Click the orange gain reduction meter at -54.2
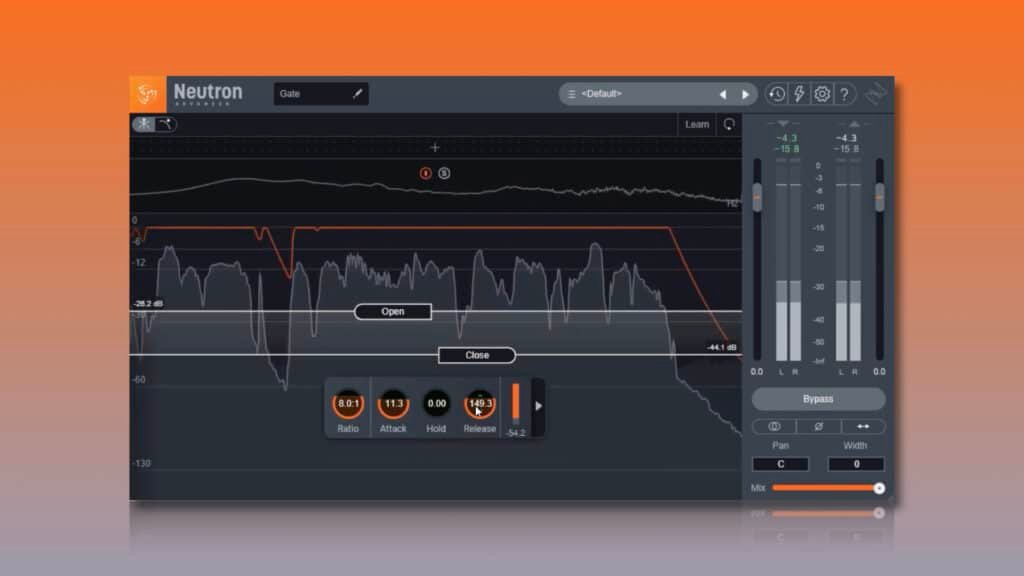Screen dimensions: 1024x576 (515, 404)
